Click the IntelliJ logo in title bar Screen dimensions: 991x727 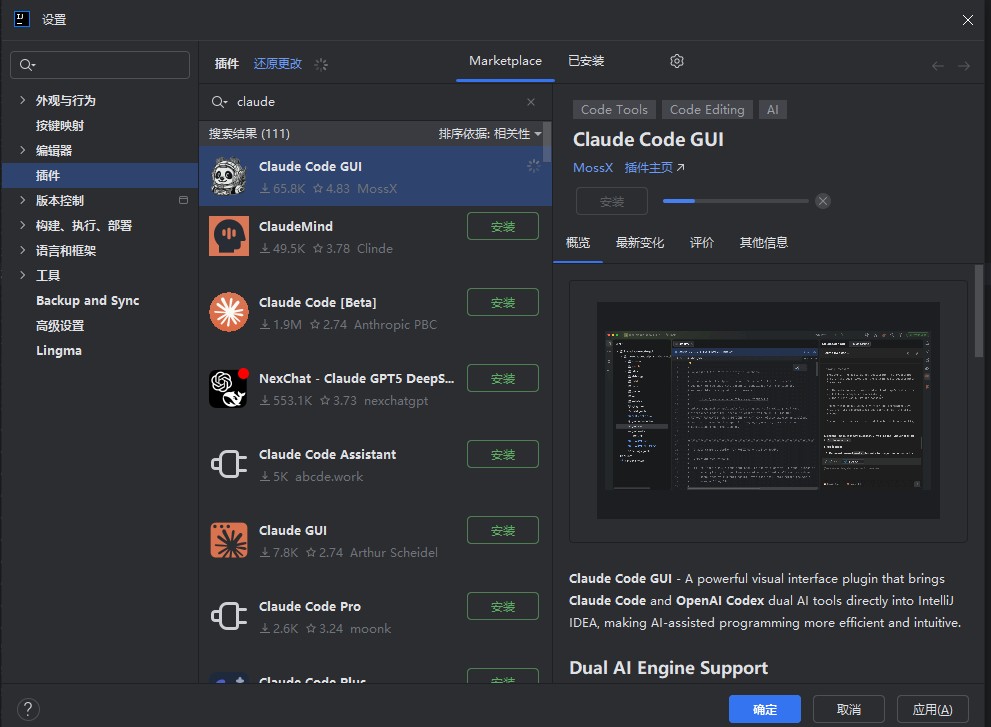(x=21, y=19)
